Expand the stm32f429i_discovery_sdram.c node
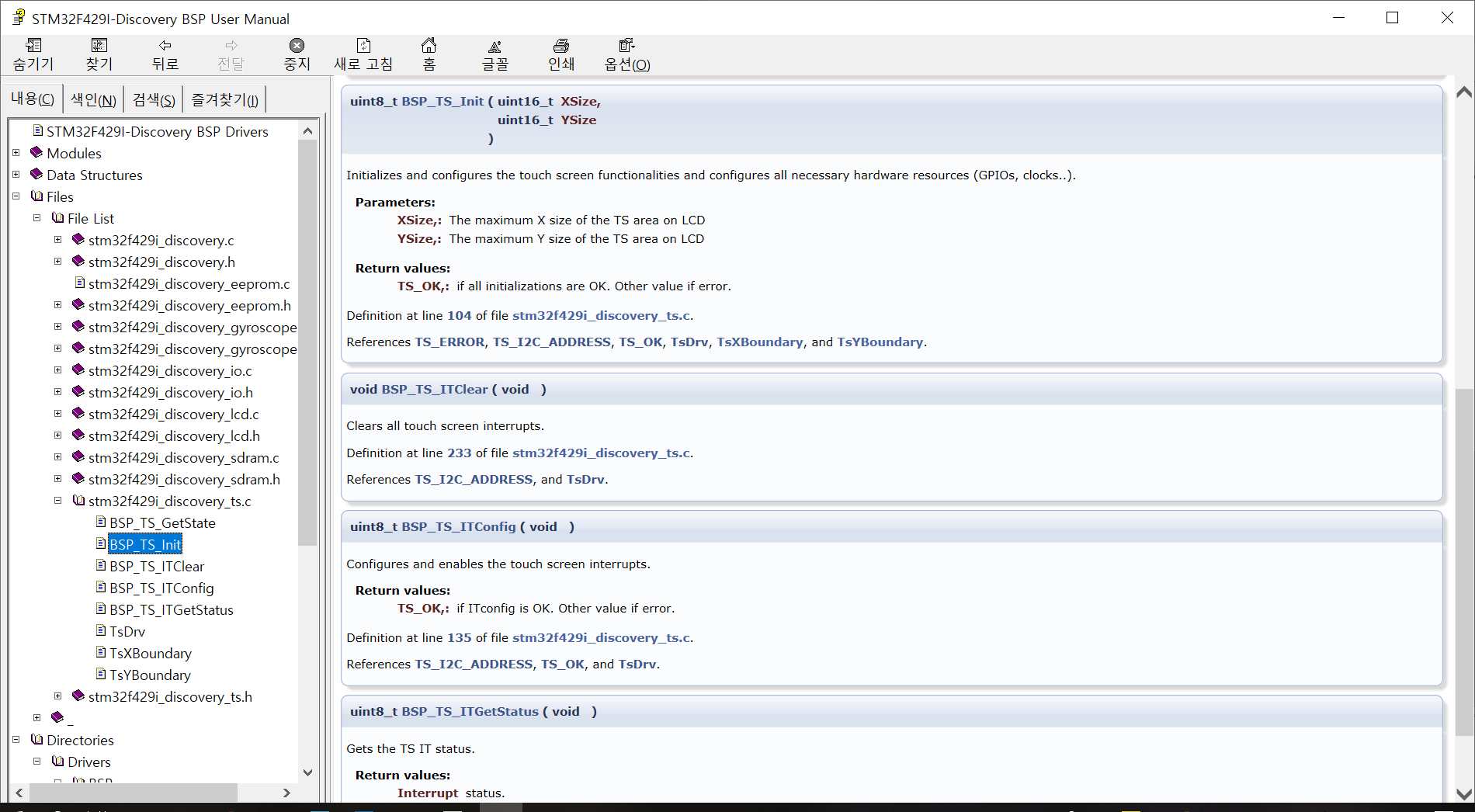Screen dimensions: 1475x812 (x=57, y=457)
